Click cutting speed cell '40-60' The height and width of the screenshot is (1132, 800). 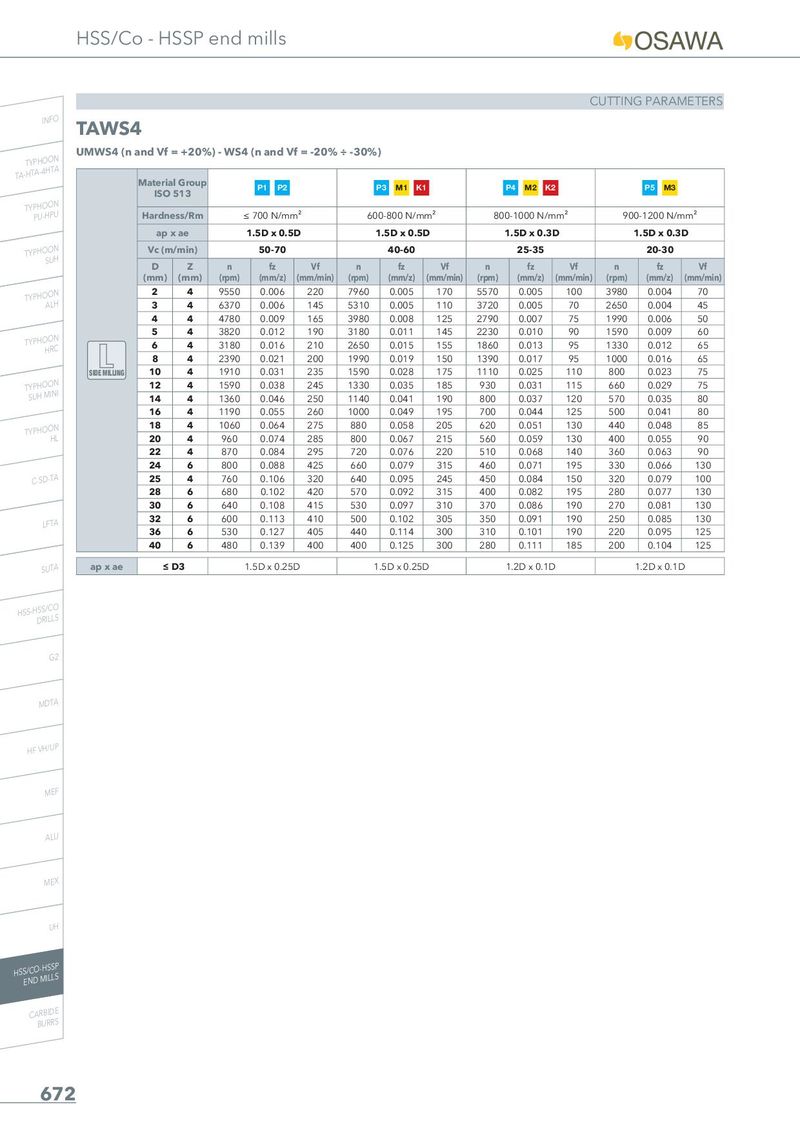tap(401, 250)
